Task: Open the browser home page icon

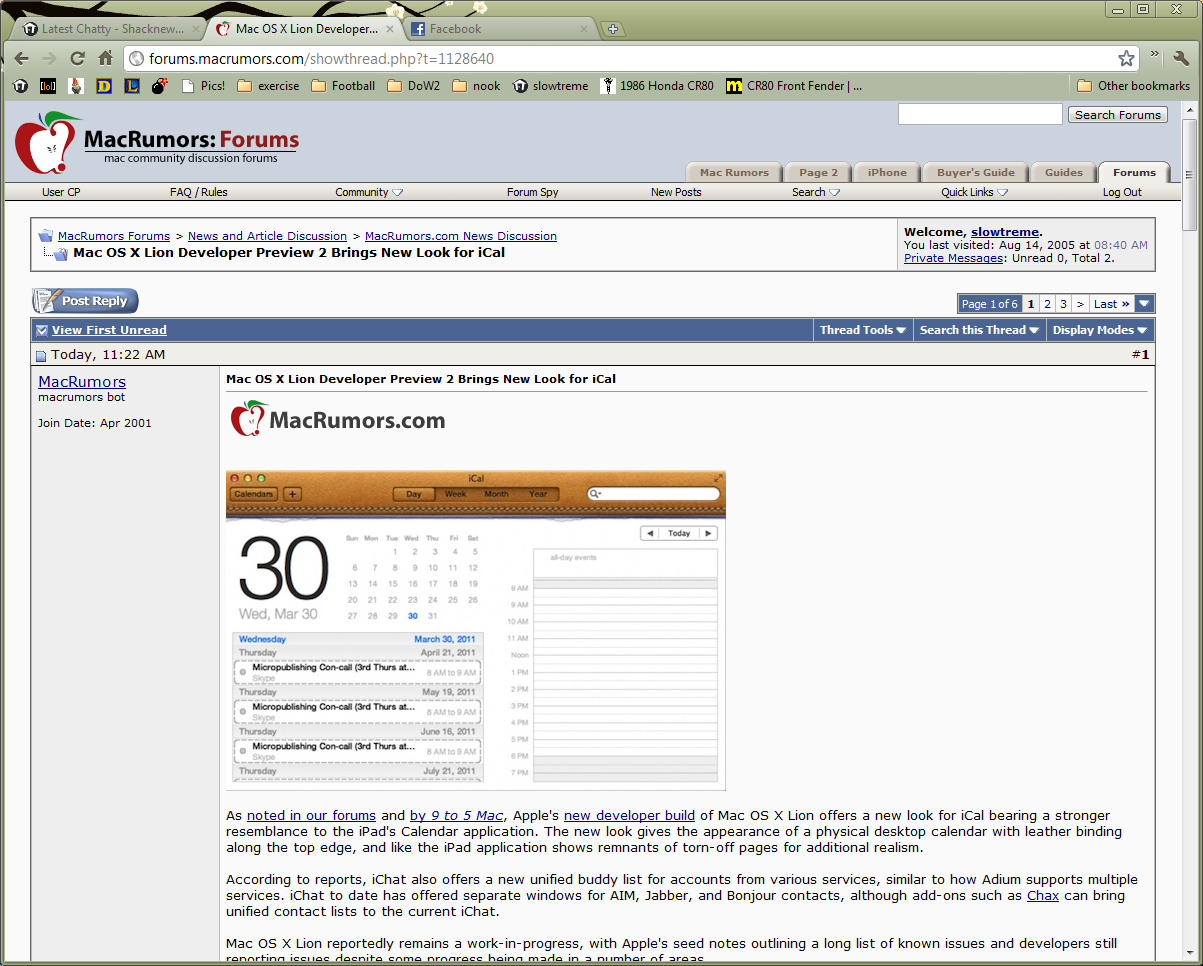Action: (105, 58)
